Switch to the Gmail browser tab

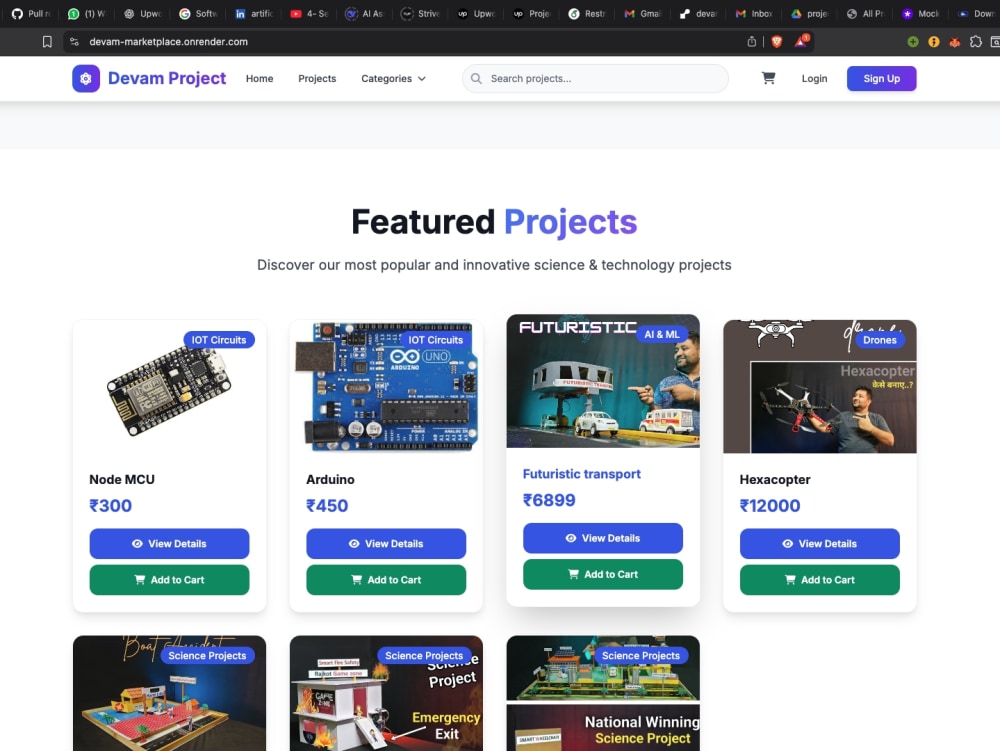(642, 13)
